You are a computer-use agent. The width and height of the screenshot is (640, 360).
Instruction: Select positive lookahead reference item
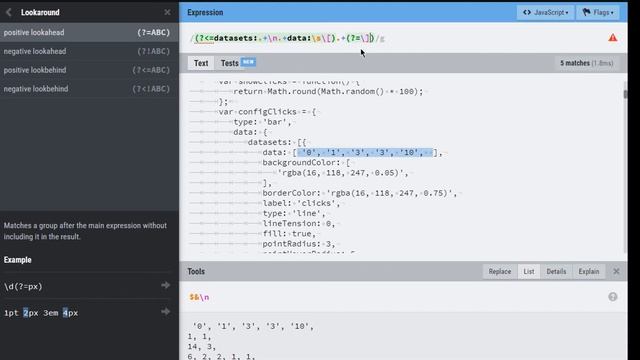click(89, 33)
